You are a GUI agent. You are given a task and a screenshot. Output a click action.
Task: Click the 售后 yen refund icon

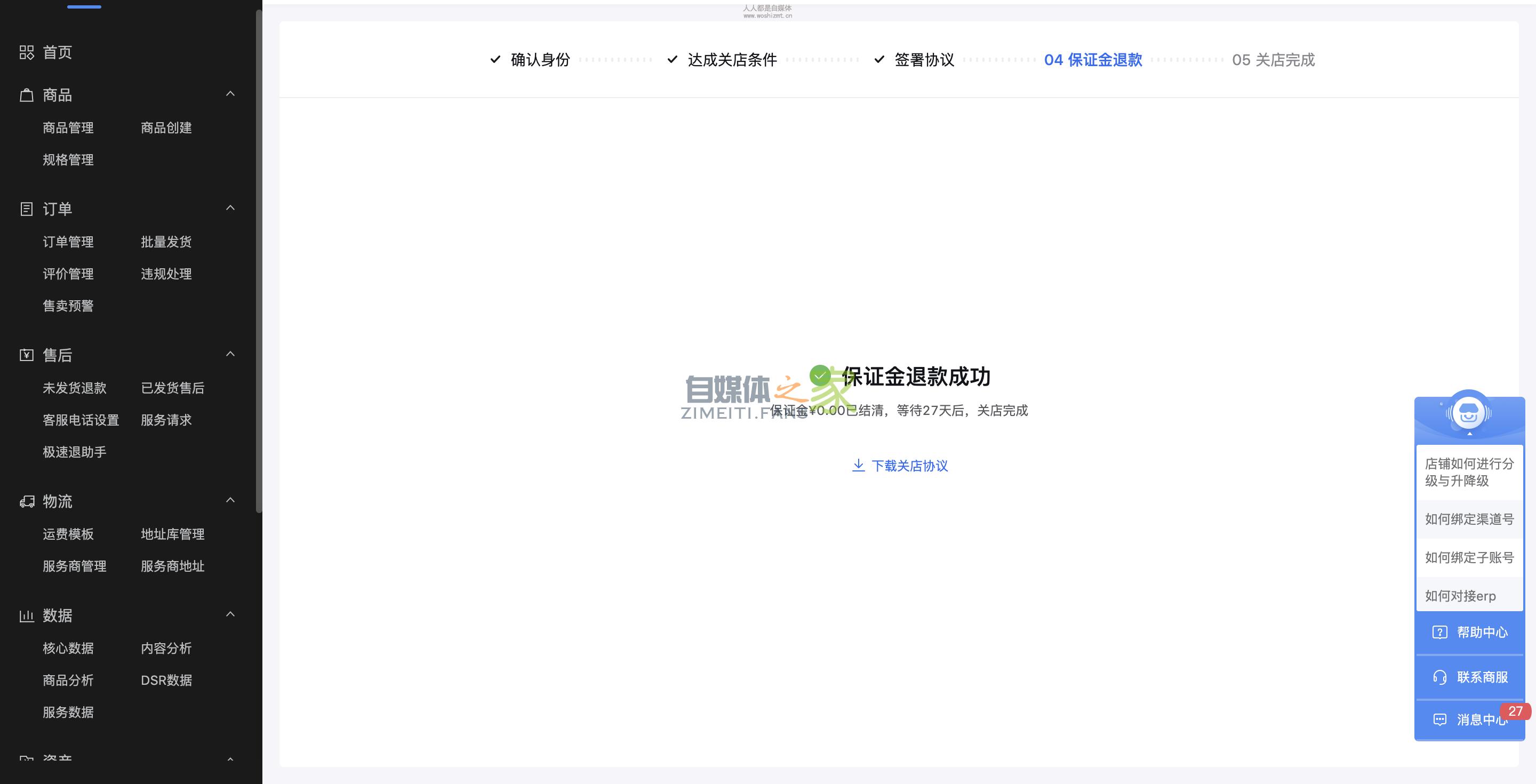coord(26,355)
